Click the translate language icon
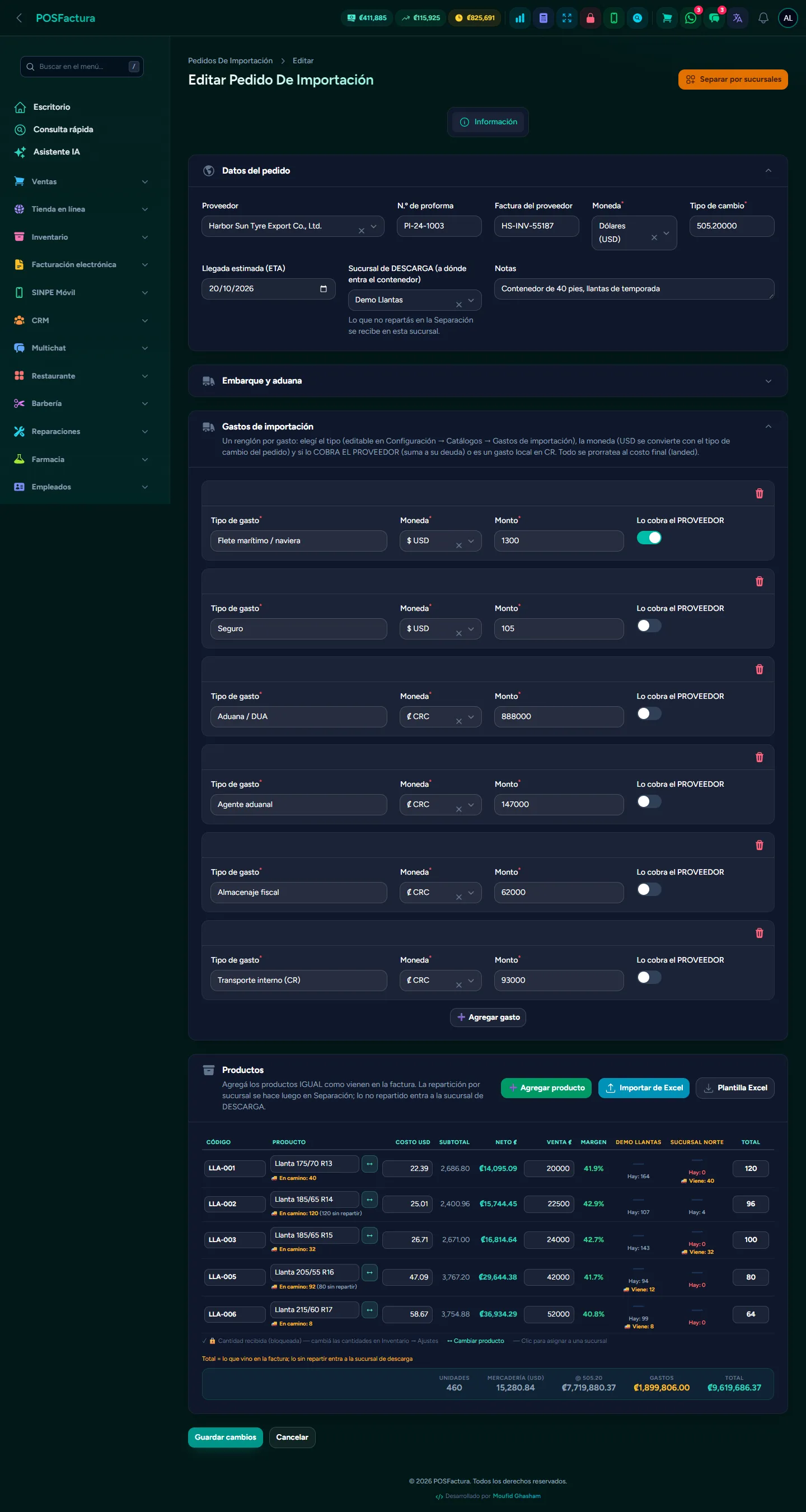The image size is (806, 1512). 737,18
